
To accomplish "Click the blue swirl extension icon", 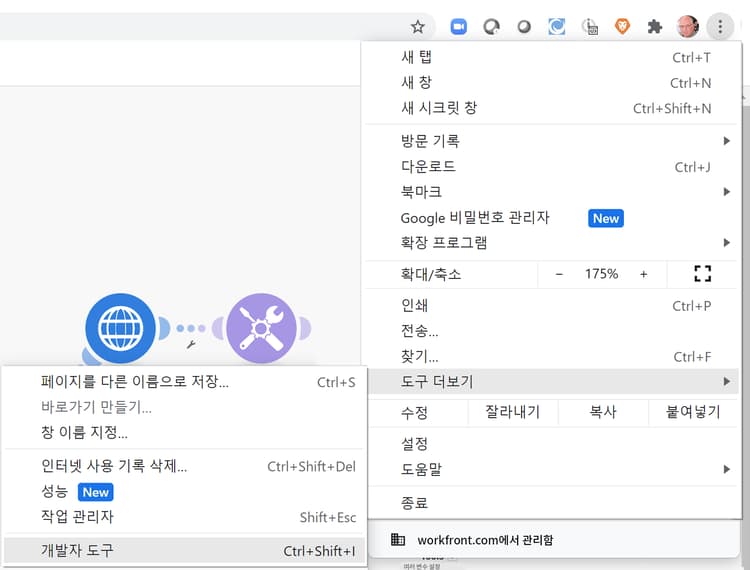I will pos(556,26).
